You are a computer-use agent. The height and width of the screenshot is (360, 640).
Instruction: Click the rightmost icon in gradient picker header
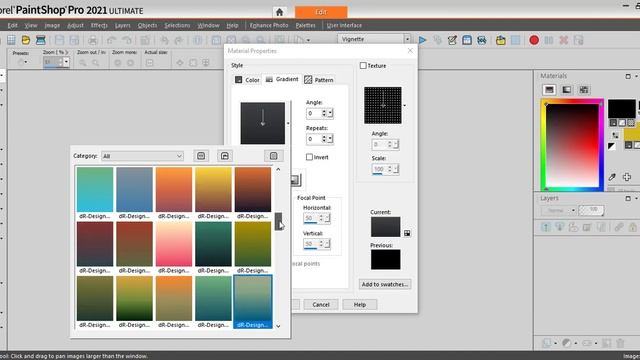273,156
